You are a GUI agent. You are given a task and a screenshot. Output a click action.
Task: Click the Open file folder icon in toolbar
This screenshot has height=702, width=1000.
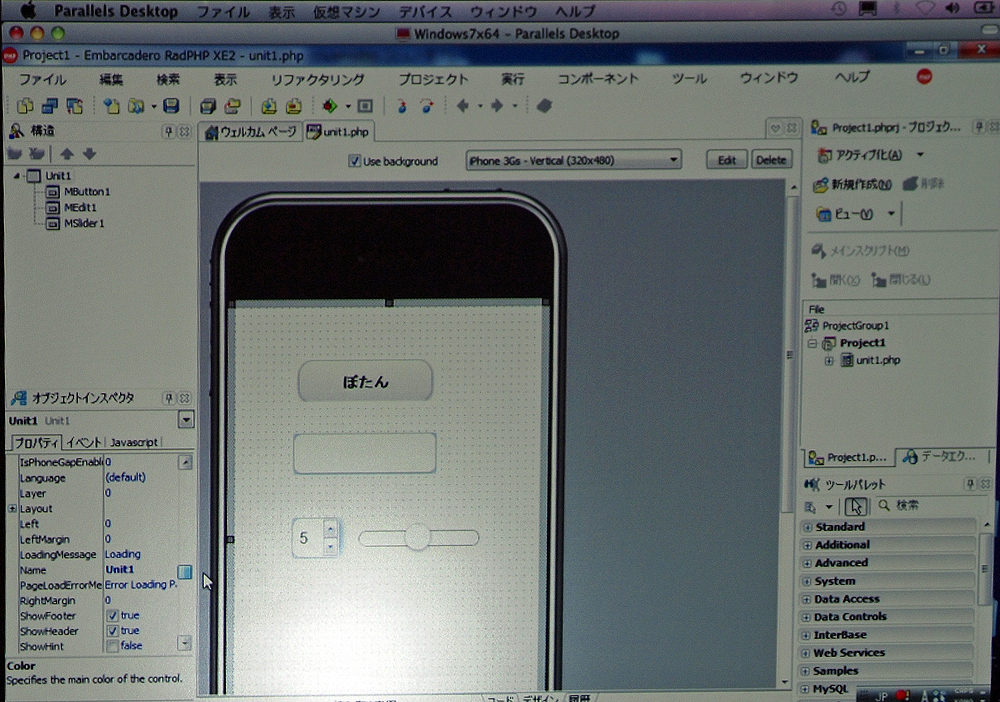136,106
